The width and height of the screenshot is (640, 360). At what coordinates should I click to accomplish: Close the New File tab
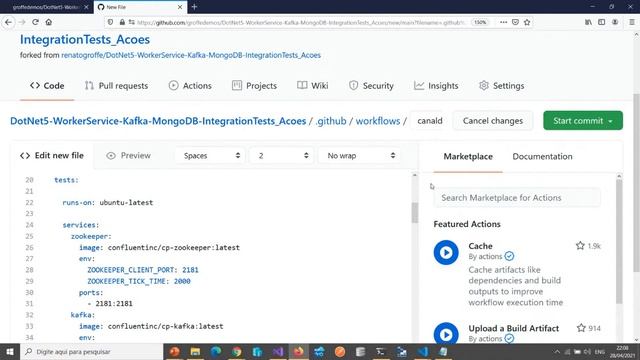tap(180, 7)
